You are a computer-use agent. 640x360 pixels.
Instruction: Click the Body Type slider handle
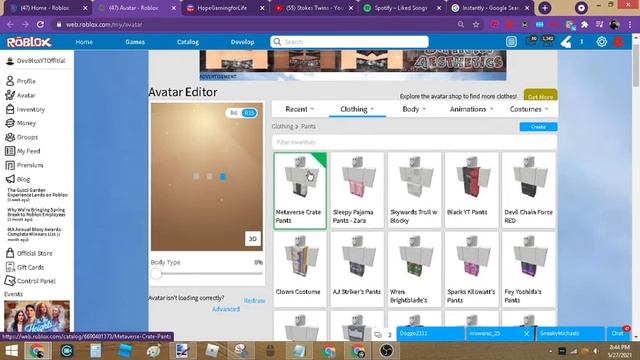pos(156,273)
